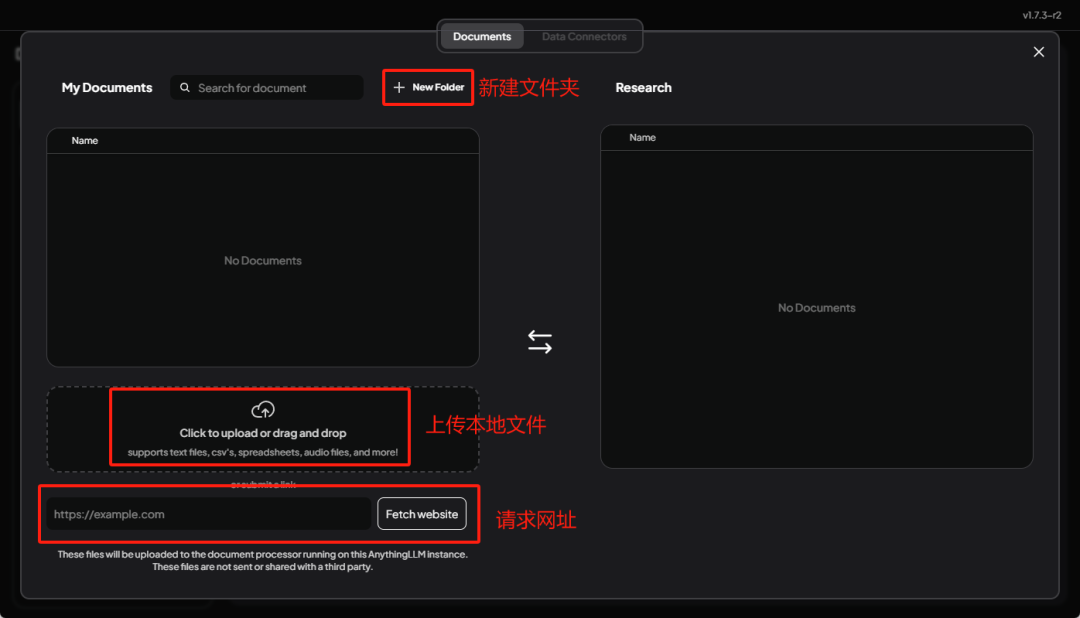The width and height of the screenshot is (1080, 618).
Task: Click the My Documents heading
Action: pyautogui.click(x=107, y=87)
